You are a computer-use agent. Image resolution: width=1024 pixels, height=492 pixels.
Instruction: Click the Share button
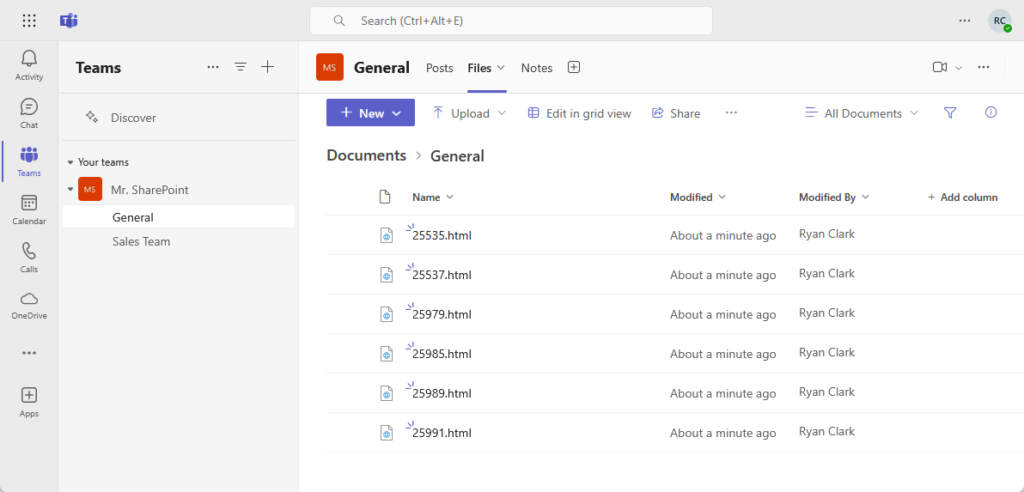676,113
